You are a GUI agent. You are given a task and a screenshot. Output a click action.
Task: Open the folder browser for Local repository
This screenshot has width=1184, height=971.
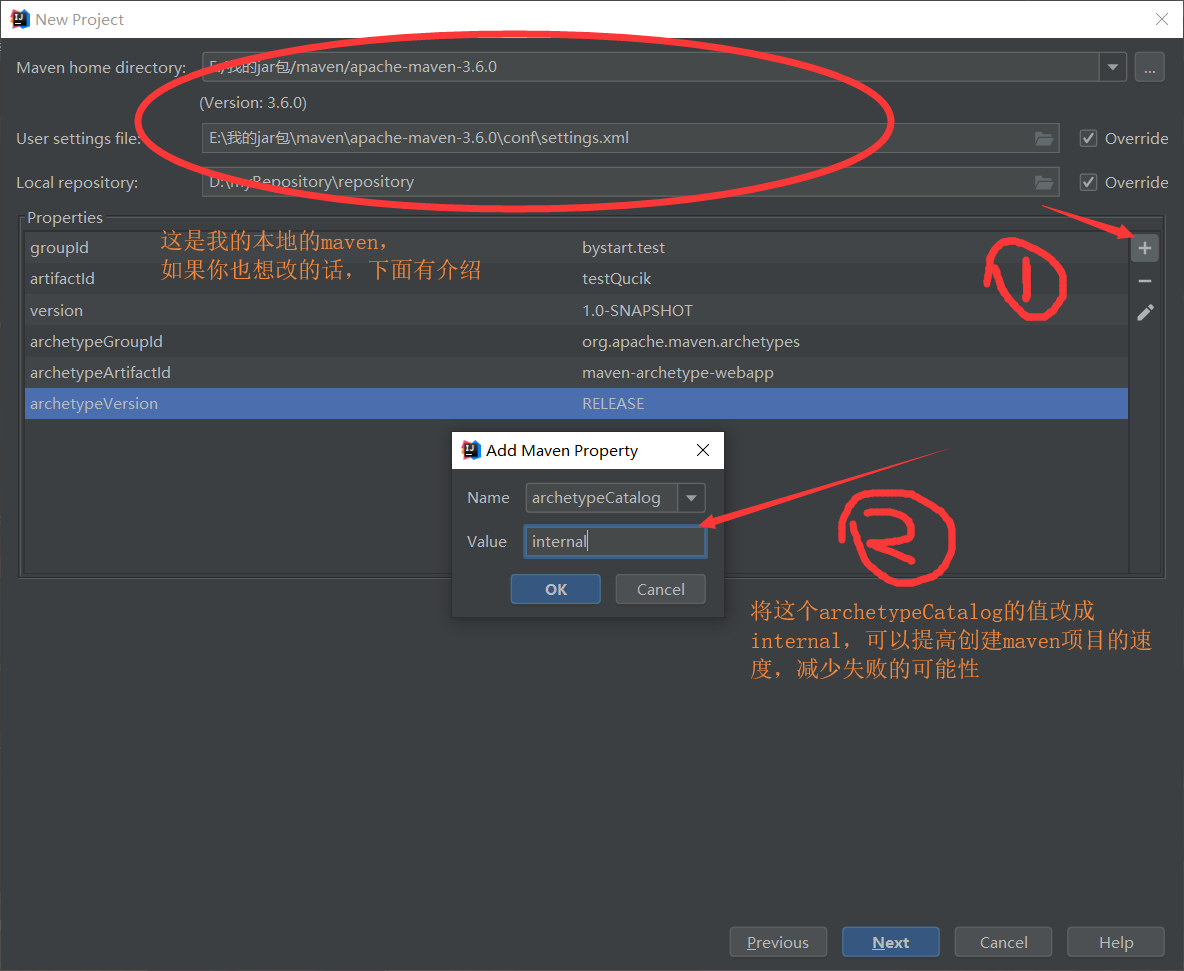(x=1045, y=182)
